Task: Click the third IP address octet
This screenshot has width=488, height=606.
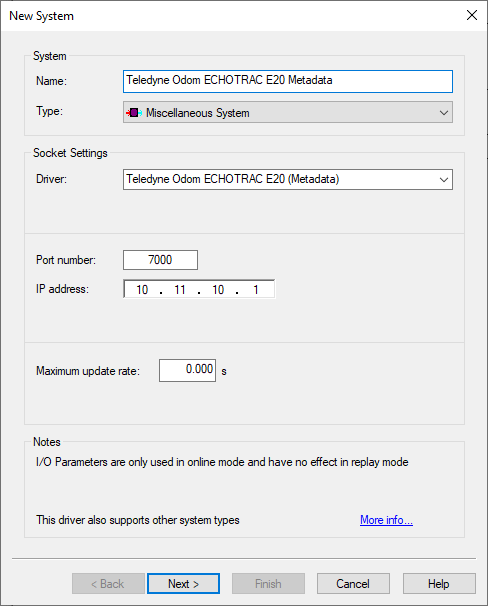Action: [218, 289]
